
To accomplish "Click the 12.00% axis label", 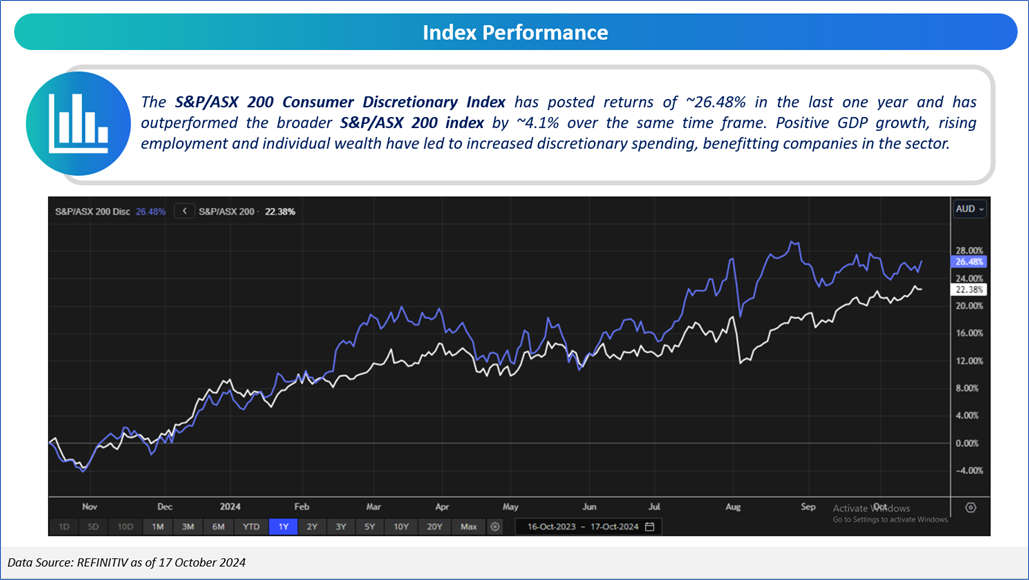I will 969,361.
